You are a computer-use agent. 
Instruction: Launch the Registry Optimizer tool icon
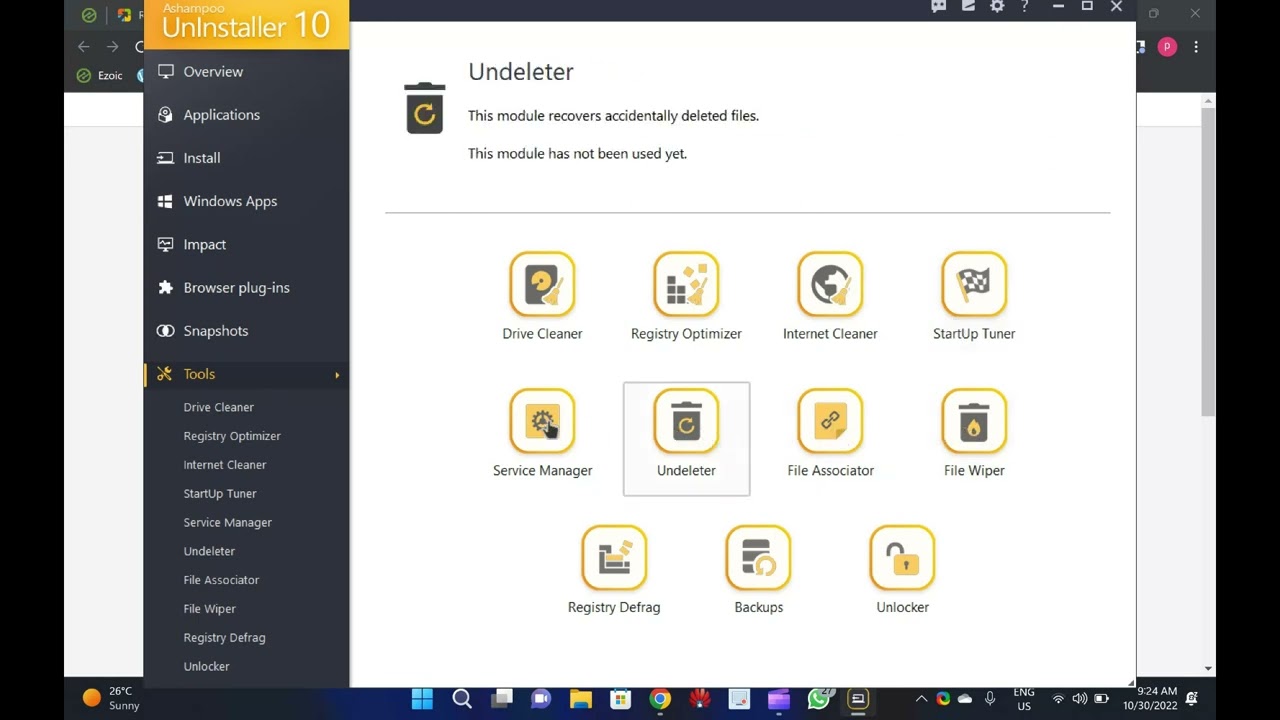(686, 284)
